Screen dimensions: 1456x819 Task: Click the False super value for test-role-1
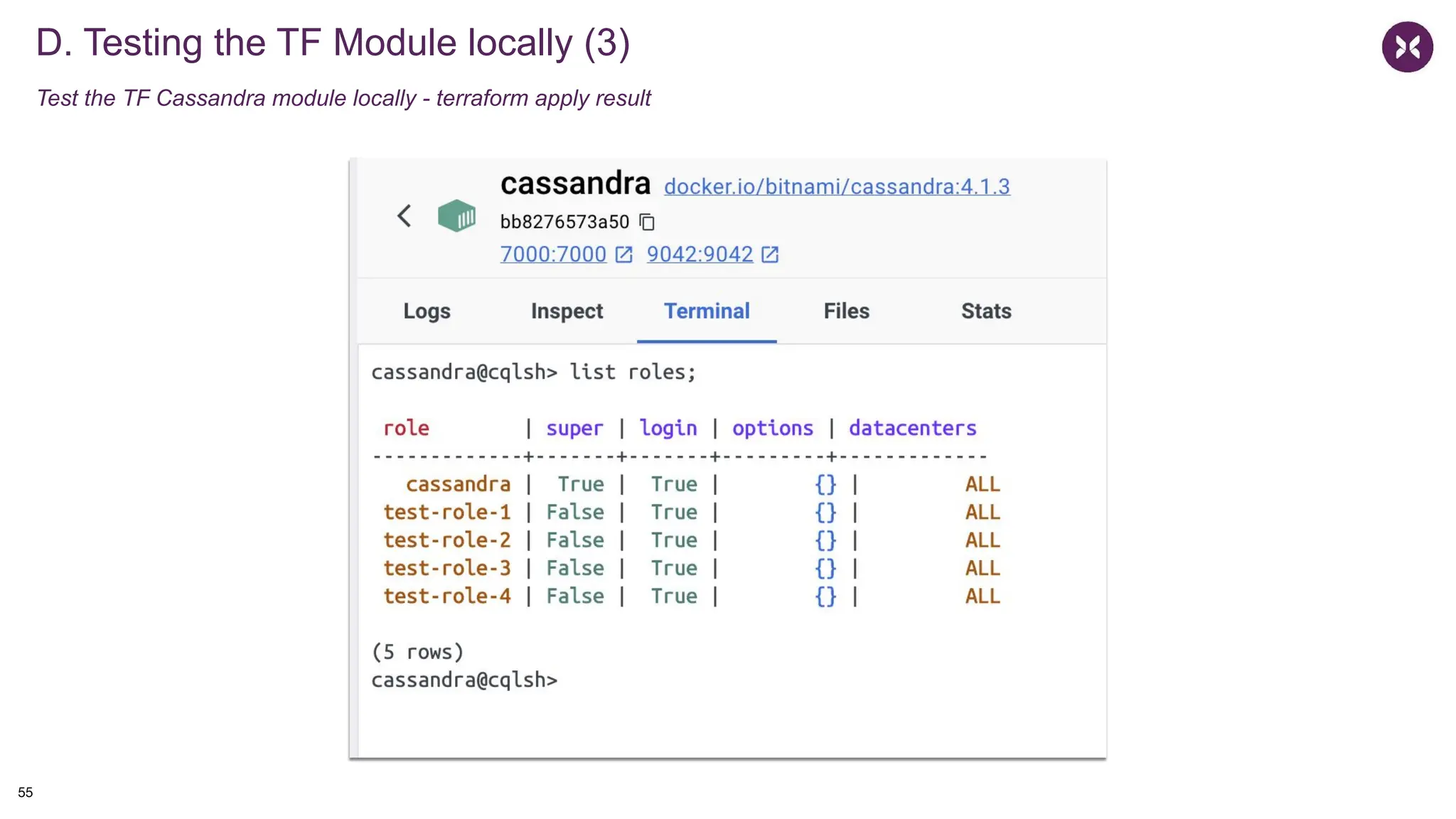click(x=575, y=512)
